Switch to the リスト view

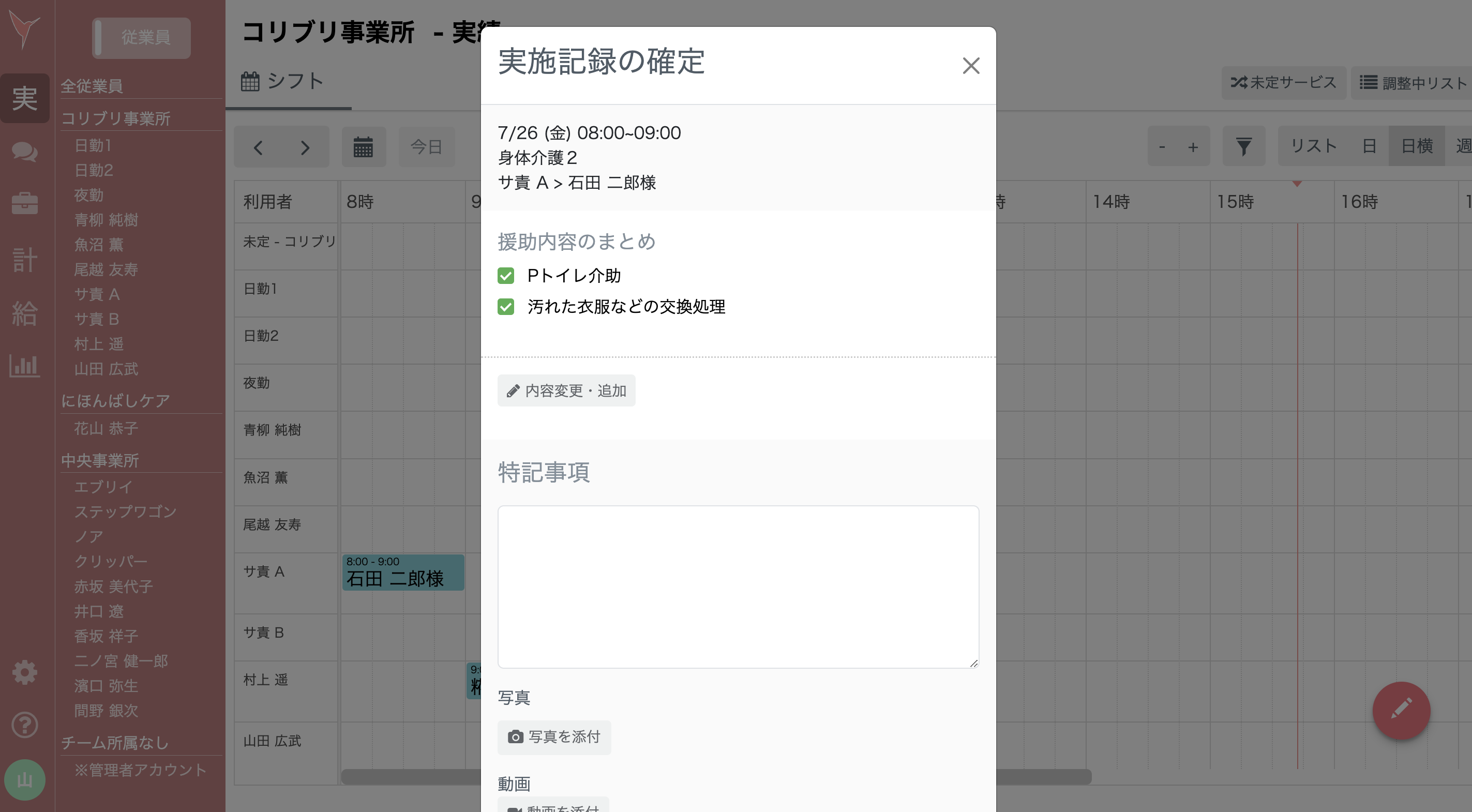point(1313,146)
